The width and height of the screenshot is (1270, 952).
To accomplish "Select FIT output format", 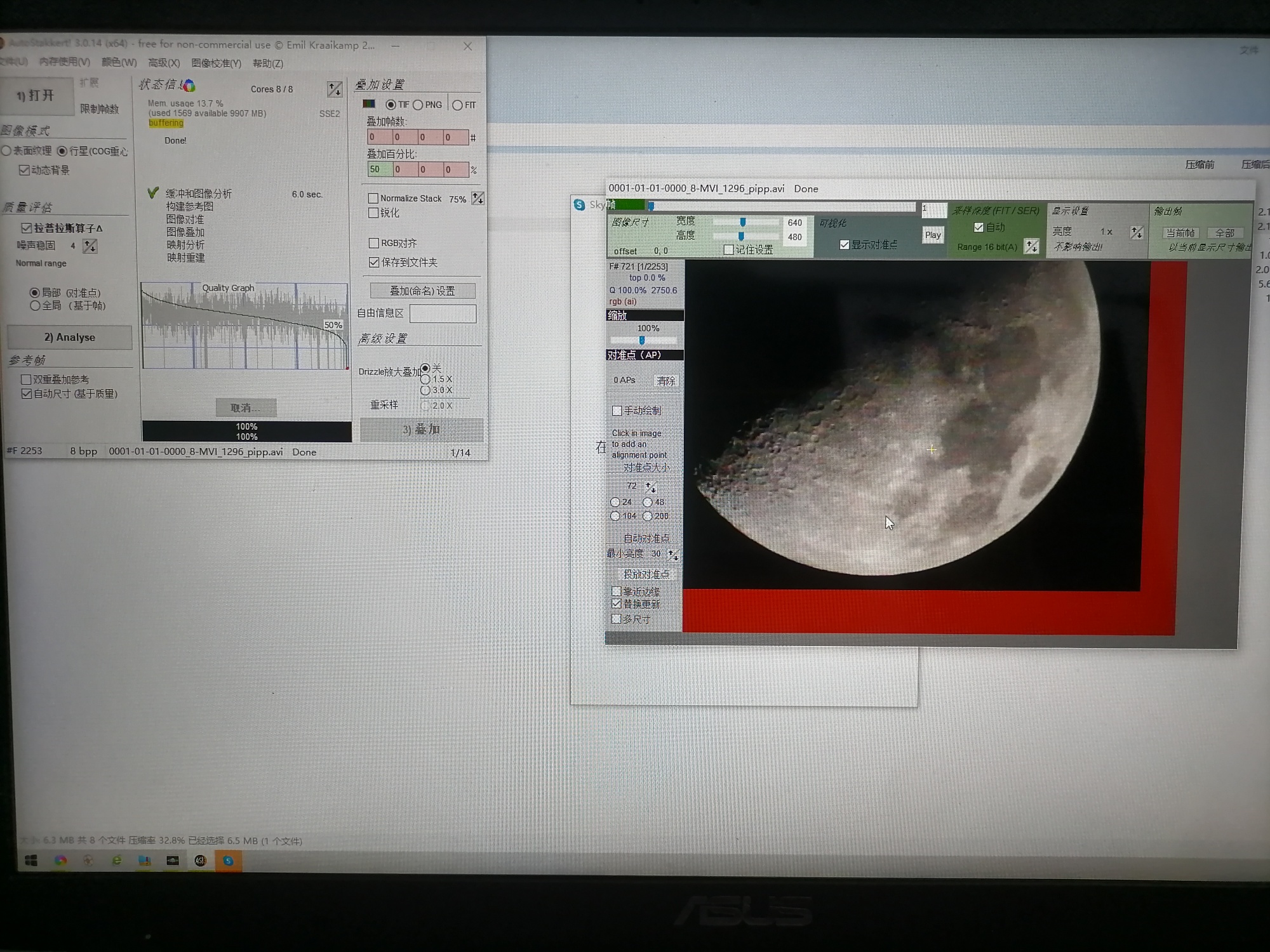I will pos(457,105).
